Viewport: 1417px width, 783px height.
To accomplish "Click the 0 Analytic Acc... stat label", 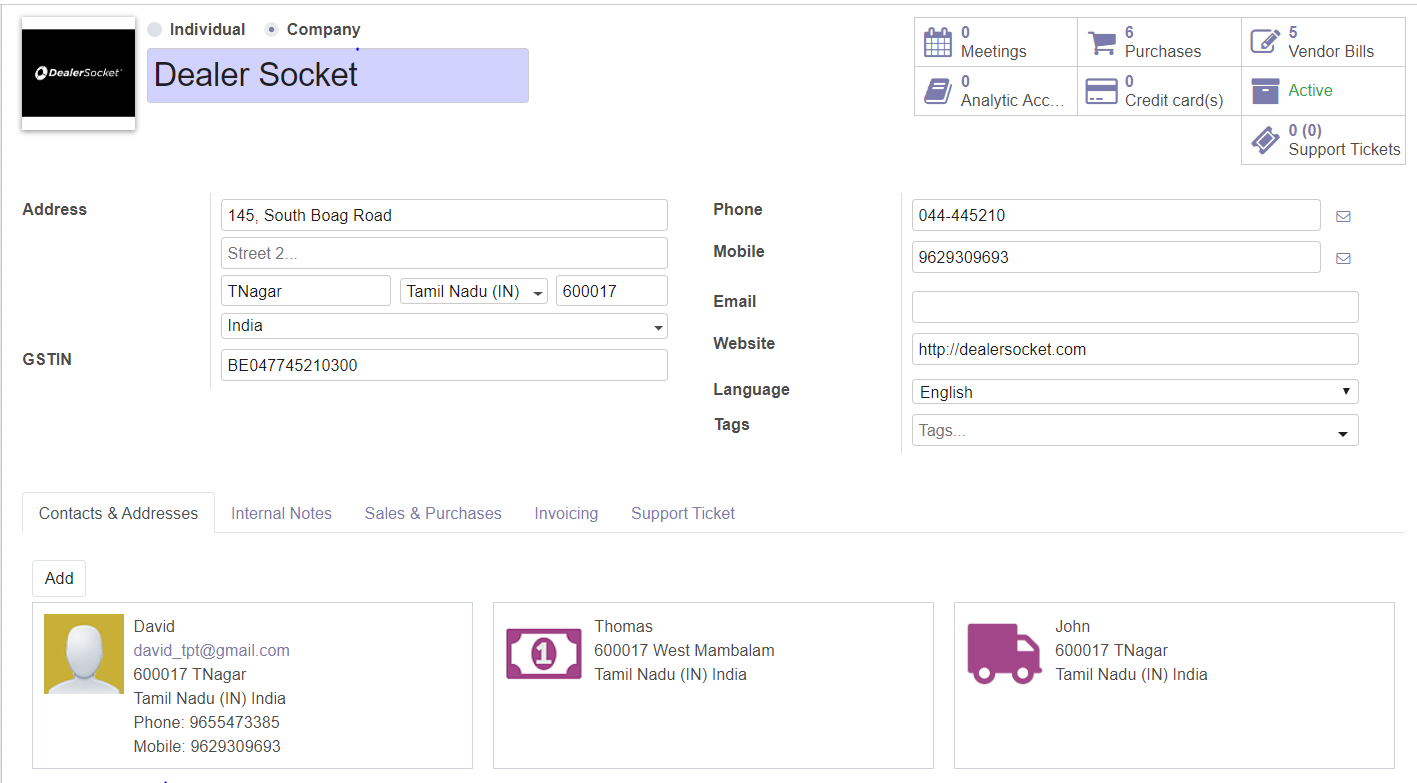I will 1012,91.
